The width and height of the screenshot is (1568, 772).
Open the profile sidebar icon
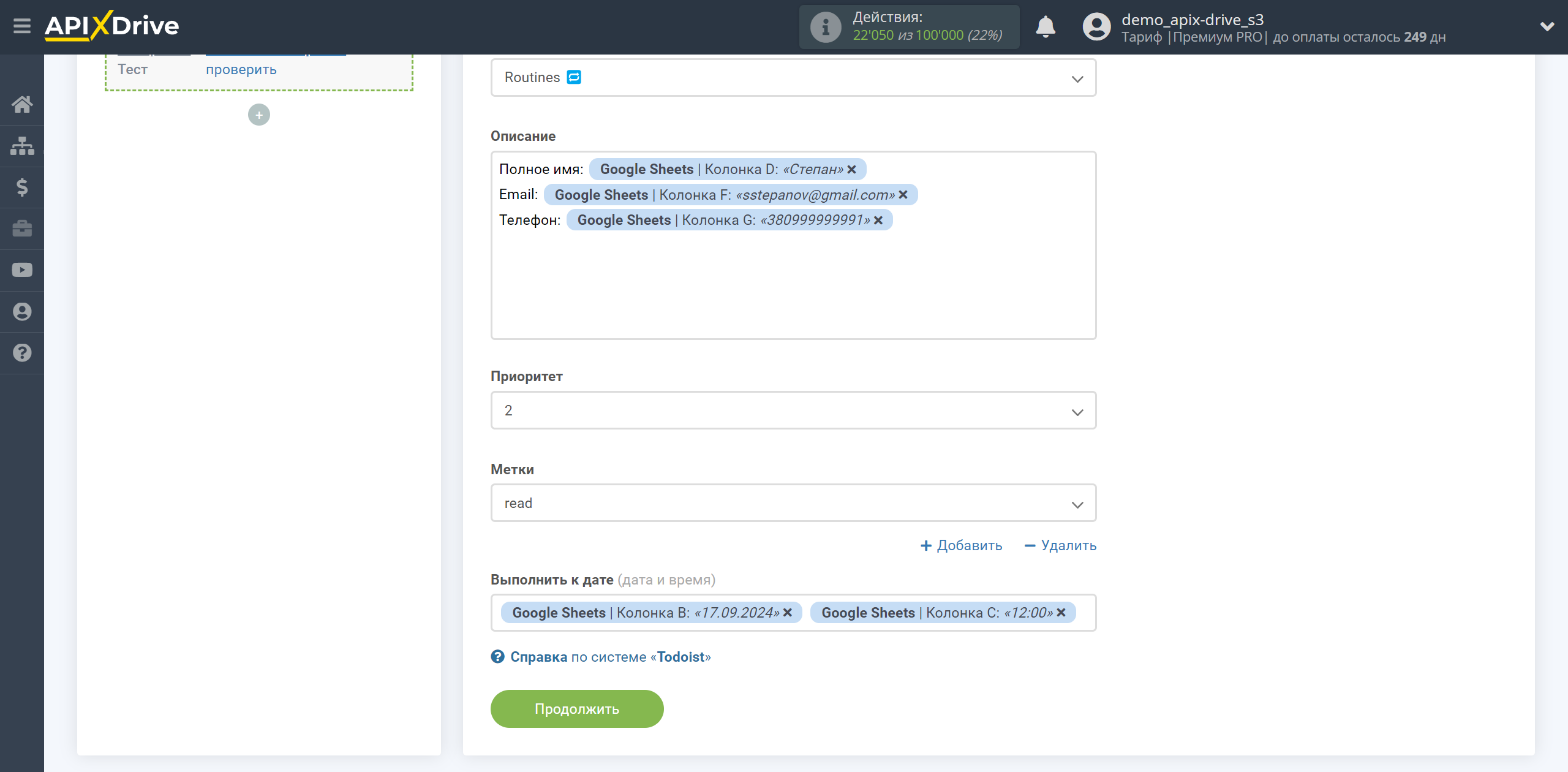(22, 311)
